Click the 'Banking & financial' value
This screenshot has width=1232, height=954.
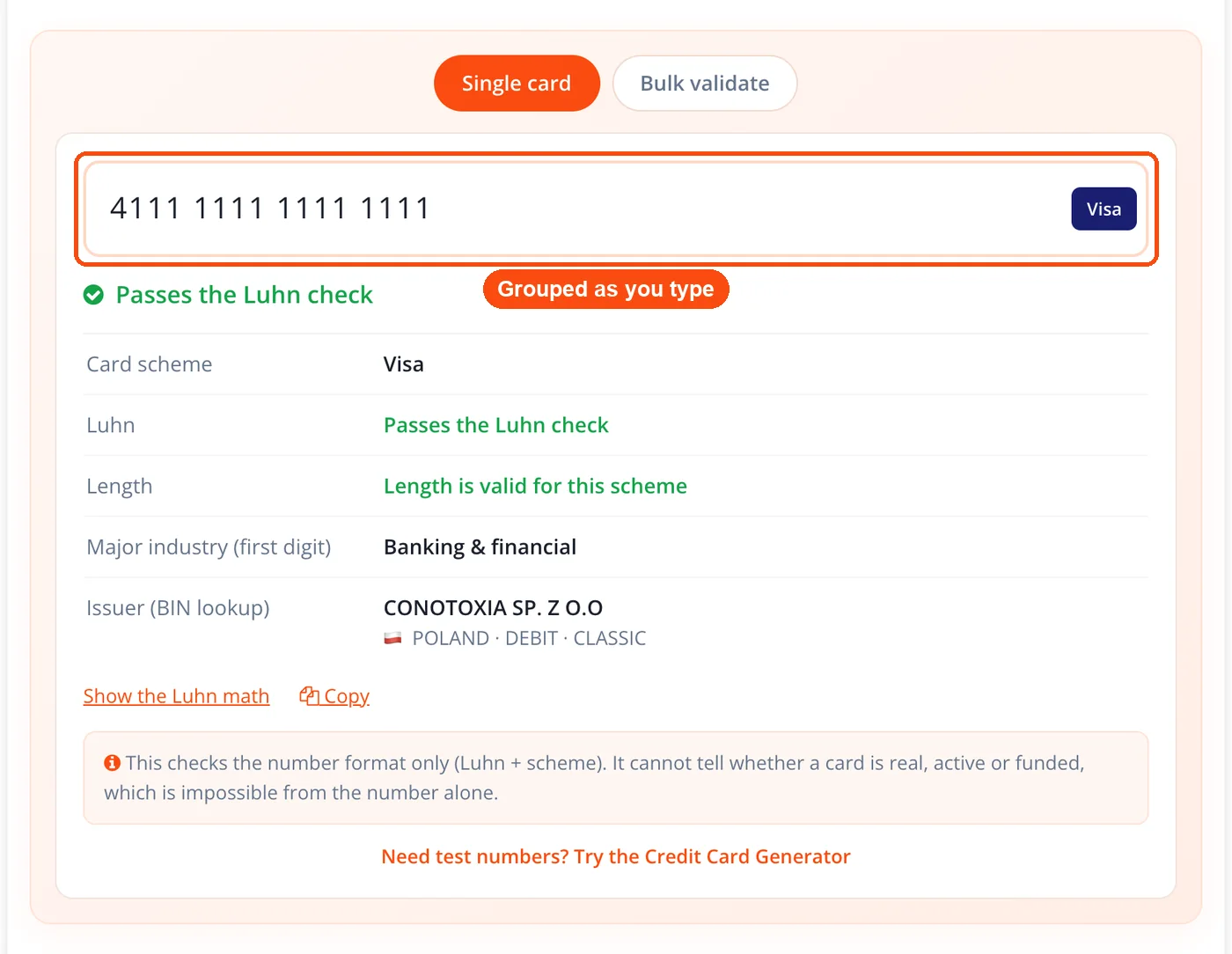(480, 547)
